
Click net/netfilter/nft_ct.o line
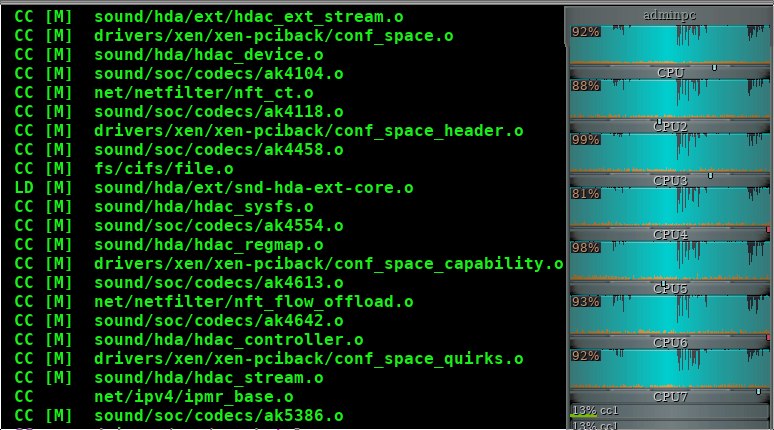click(x=164, y=93)
